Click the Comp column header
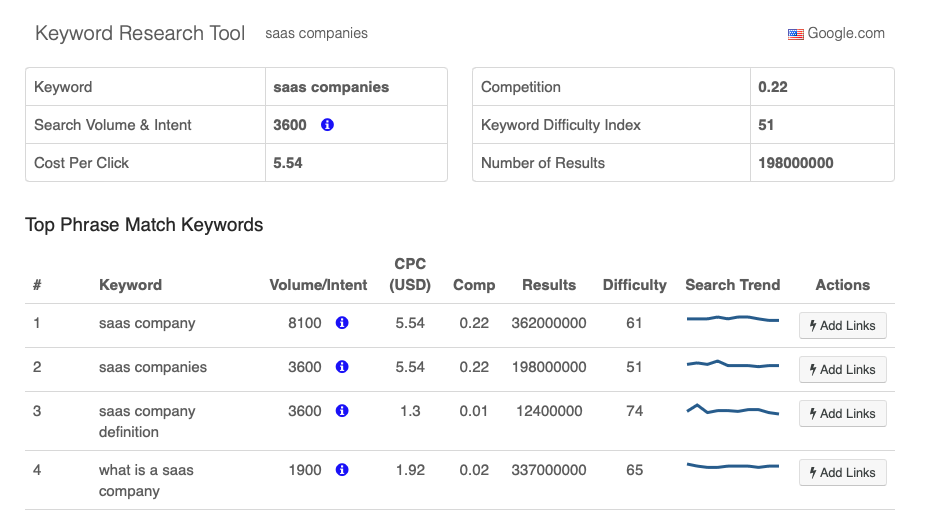The width and height of the screenshot is (945, 515). [474, 285]
